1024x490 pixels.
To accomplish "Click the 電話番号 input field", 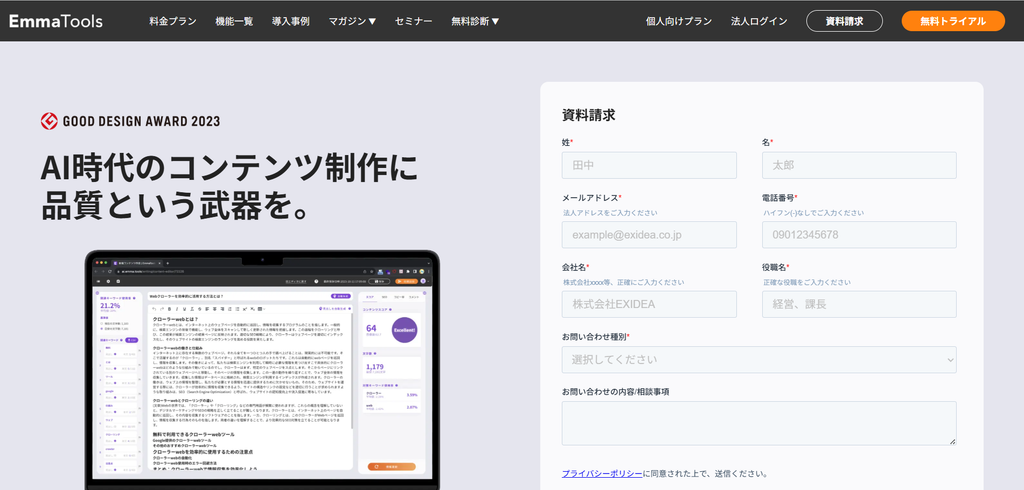I will coord(859,235).
